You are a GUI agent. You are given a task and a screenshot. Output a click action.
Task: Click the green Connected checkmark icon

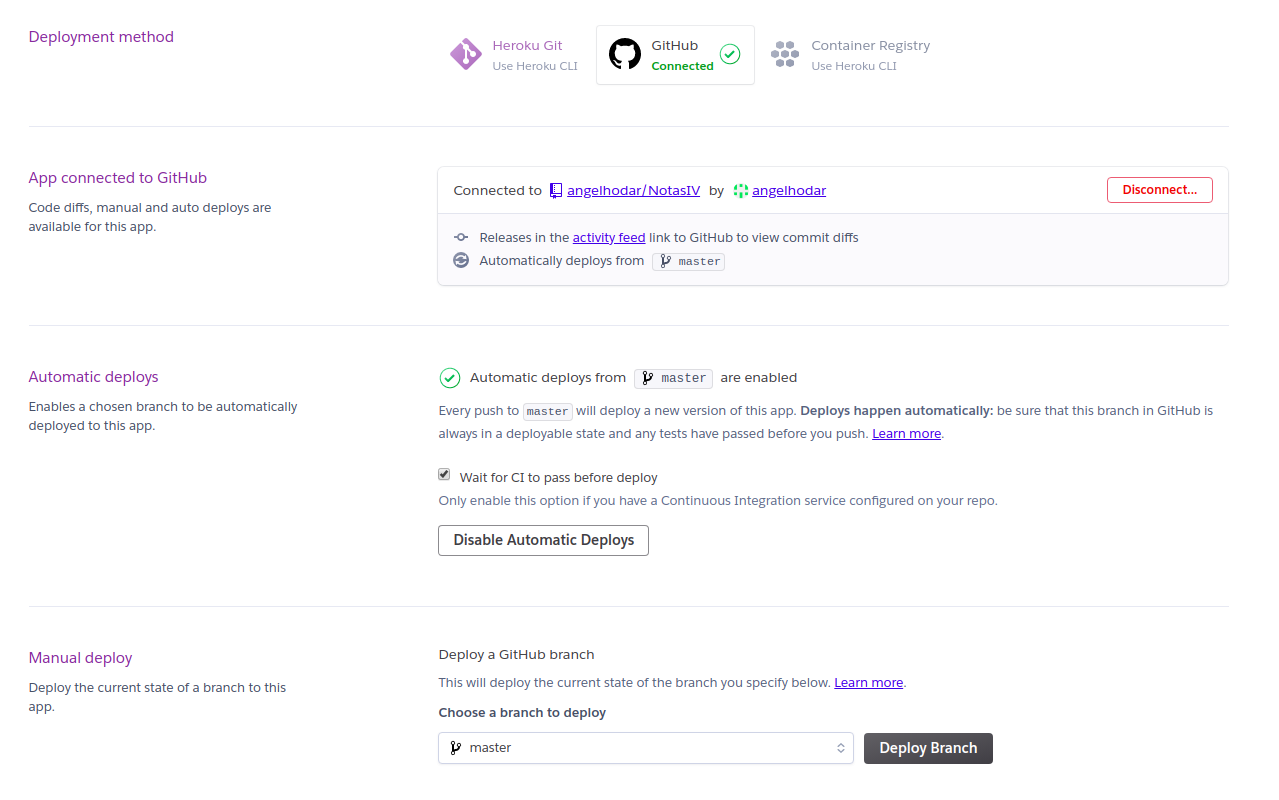(730, 54)
